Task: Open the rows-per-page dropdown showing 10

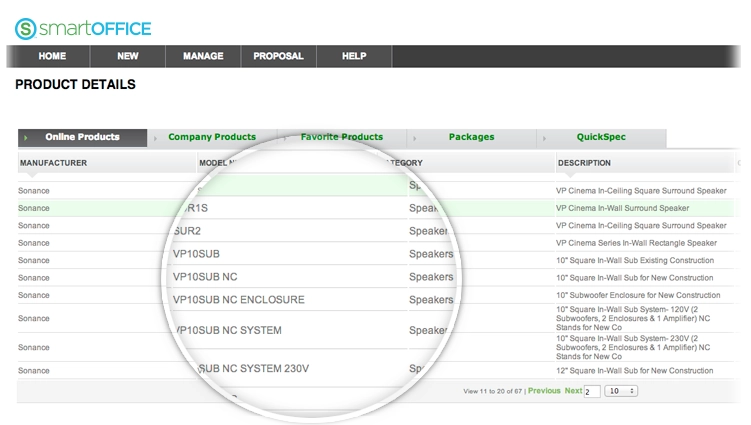Action: [621, 391]
